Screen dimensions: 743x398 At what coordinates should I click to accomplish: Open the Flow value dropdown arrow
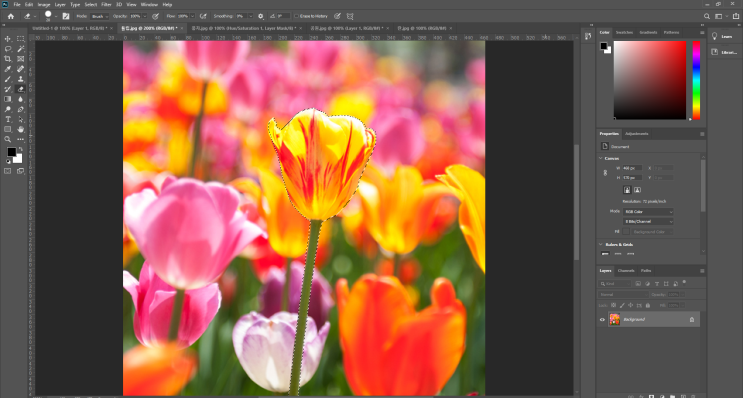(x=192, y=16)
